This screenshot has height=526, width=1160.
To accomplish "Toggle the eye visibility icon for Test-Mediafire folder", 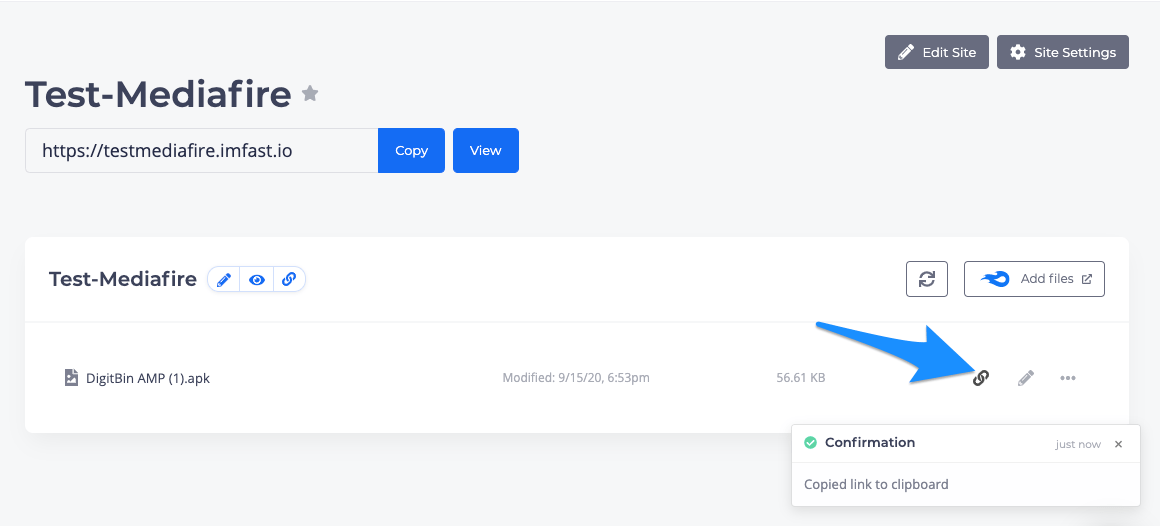I will pos(257,280).
